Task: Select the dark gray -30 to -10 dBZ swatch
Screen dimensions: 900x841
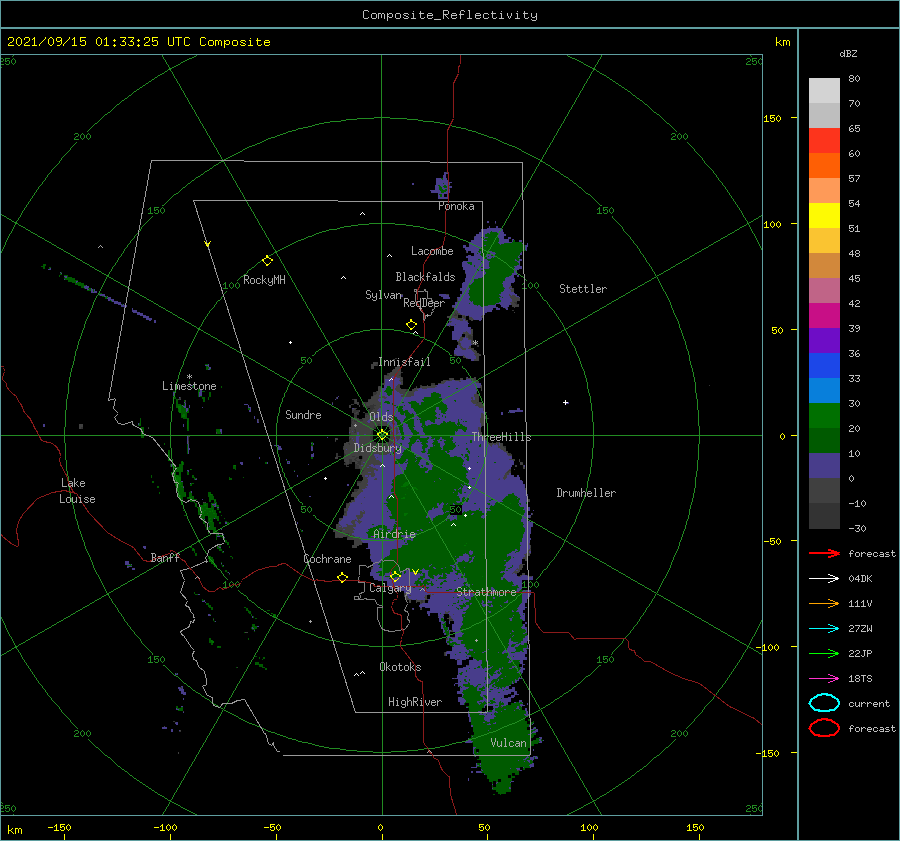Action: point(824,516)
